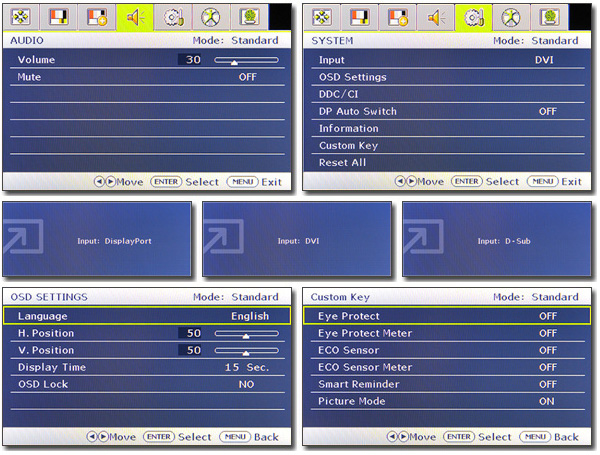This screenshot has height=455, width=600.
Task: Open ECO plant icon in AUDIO panel
Action: pos(249,17)
